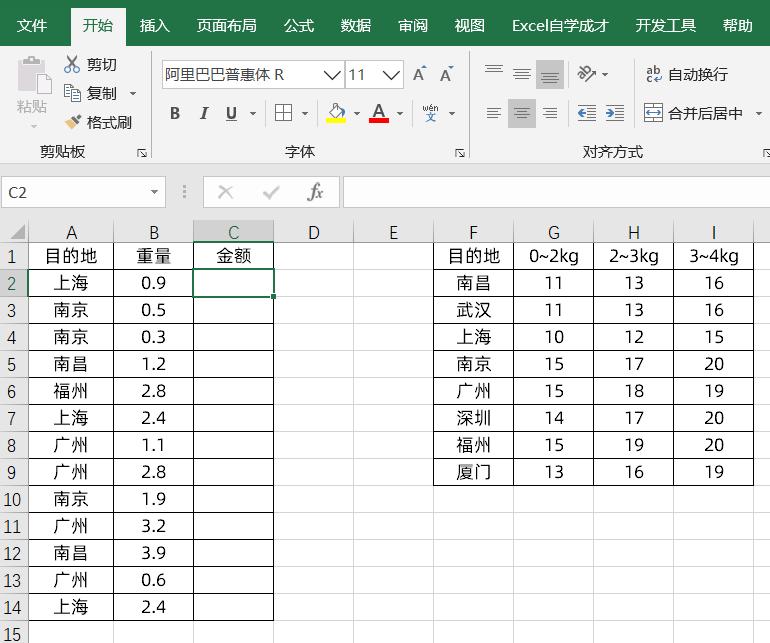
Task: Decrease indent icon
Action: [x=586, y=113]
